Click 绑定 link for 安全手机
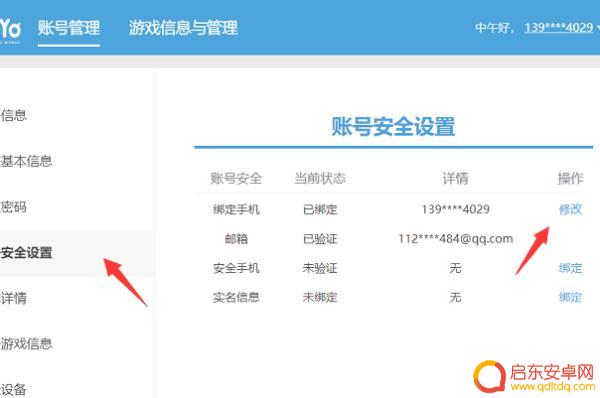 (570, 268)
